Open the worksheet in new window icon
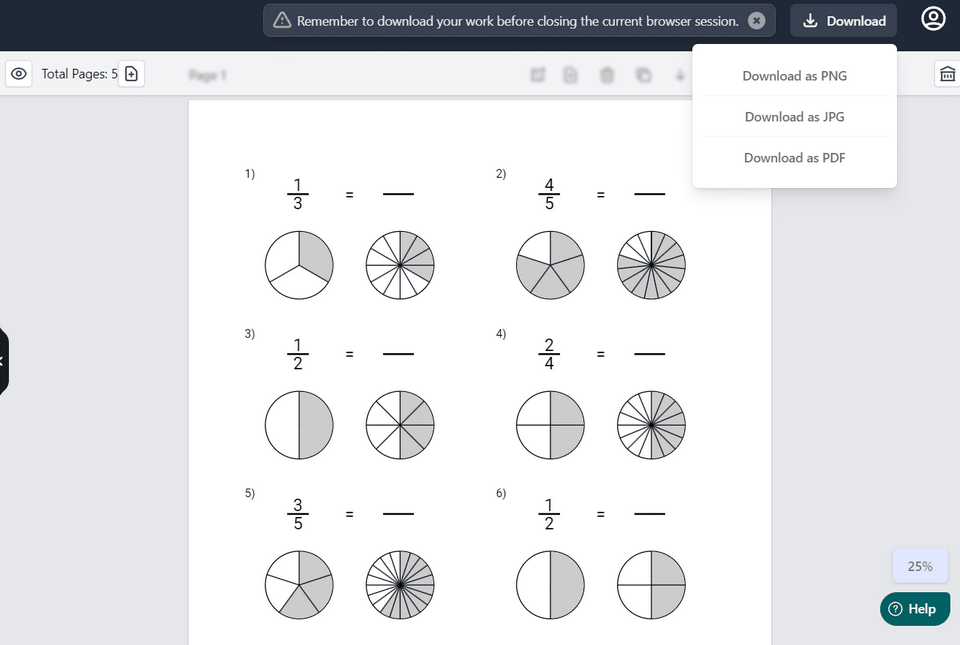This screenshot has width=960, height=645. (x=537, y=74)
